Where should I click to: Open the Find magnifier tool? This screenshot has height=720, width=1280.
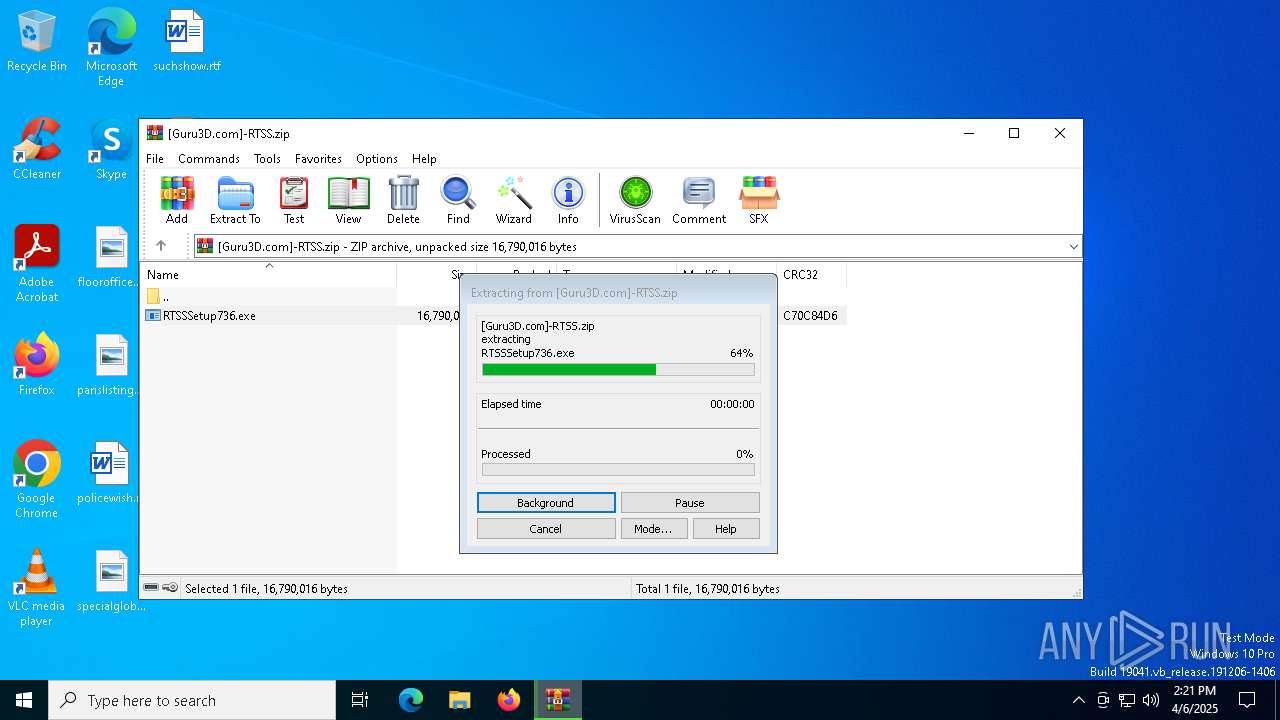pos(458,200)
